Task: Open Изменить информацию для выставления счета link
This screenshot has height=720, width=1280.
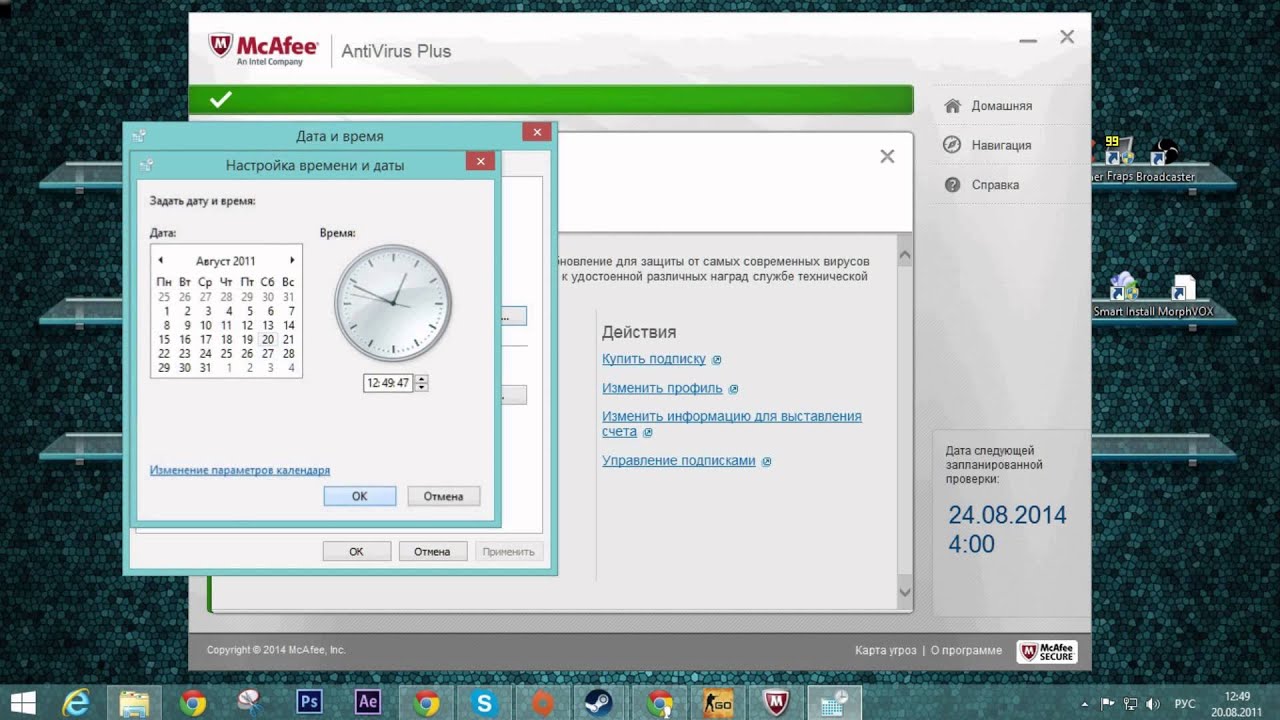Action: pos(732,424)
